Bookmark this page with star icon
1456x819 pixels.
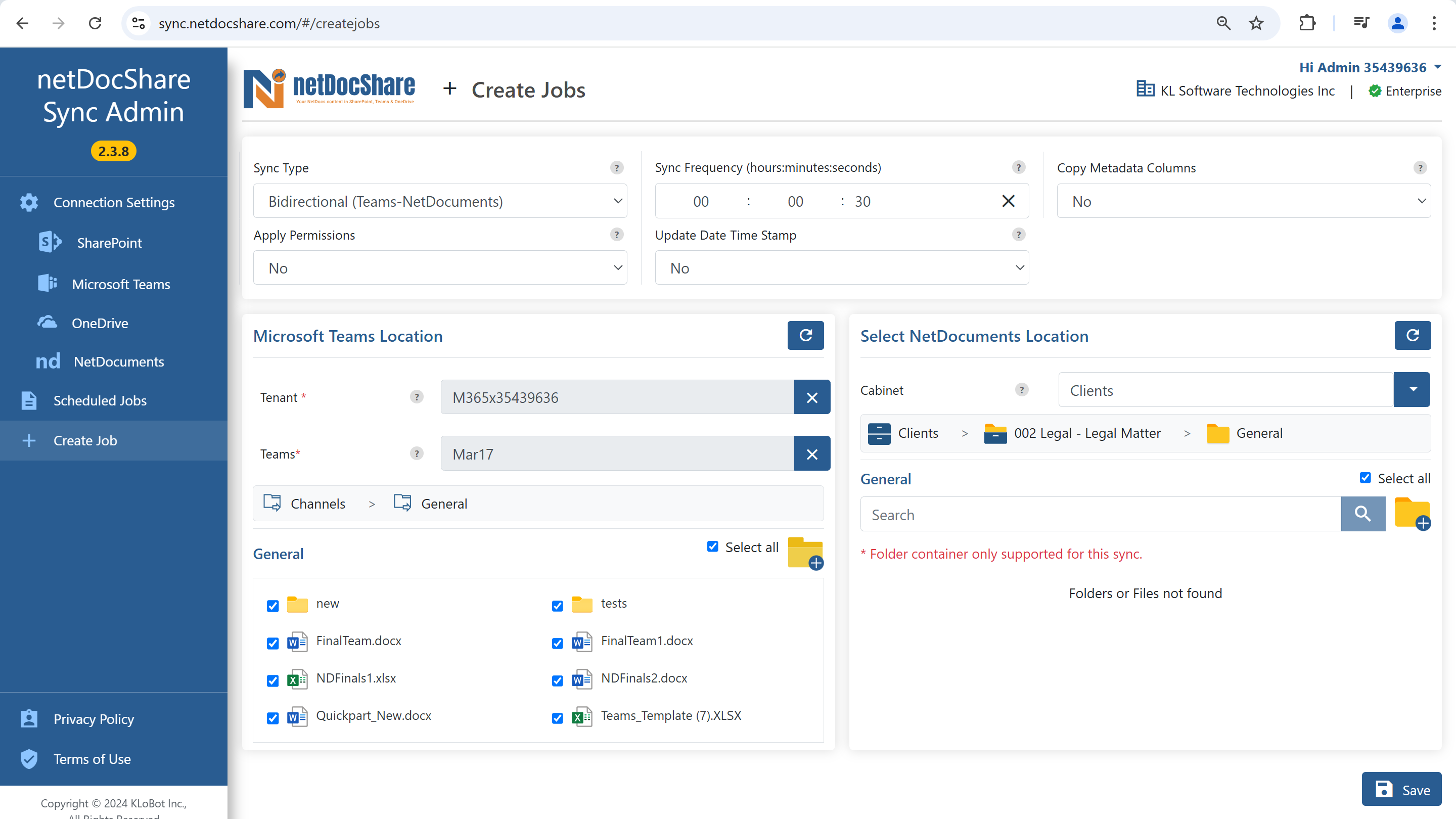pyautogui.click(x=1256, y=23)
